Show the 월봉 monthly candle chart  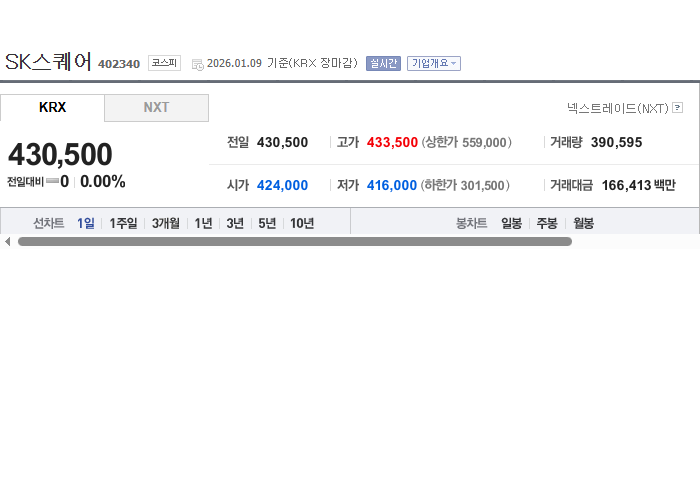coord(583,223)
